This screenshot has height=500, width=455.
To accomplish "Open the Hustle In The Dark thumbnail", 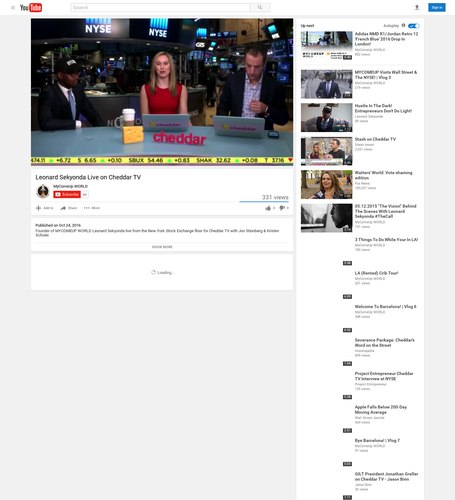I will [x=326, y=117].
